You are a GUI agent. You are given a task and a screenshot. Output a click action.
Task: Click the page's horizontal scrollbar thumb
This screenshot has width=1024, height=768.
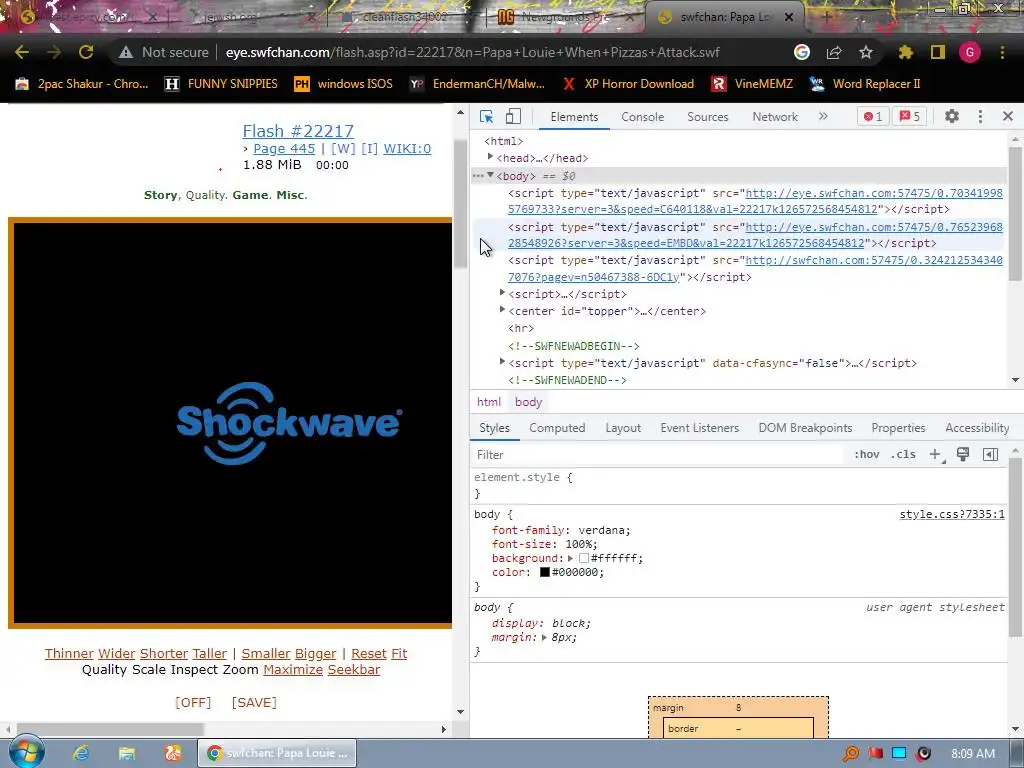click(x=110, y=729)
